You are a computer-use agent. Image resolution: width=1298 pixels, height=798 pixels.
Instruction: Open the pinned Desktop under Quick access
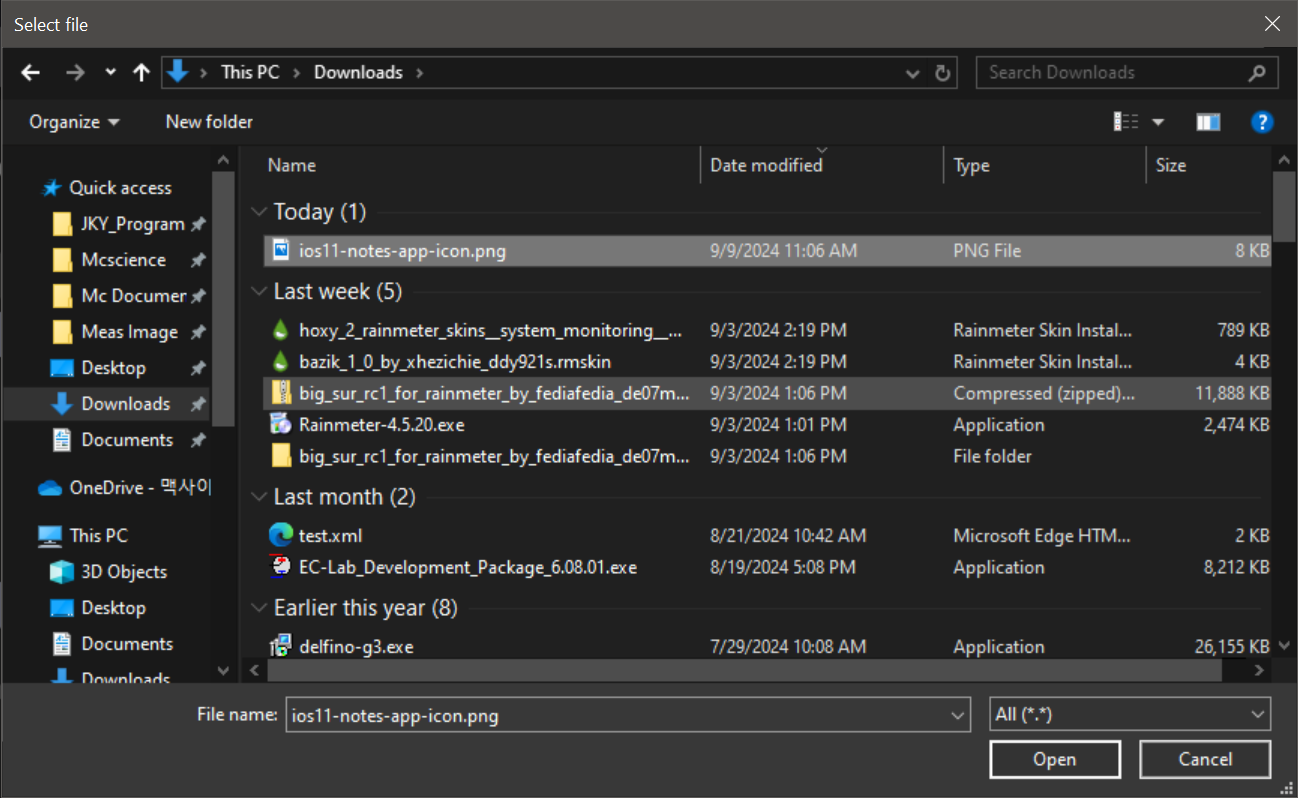113,368
